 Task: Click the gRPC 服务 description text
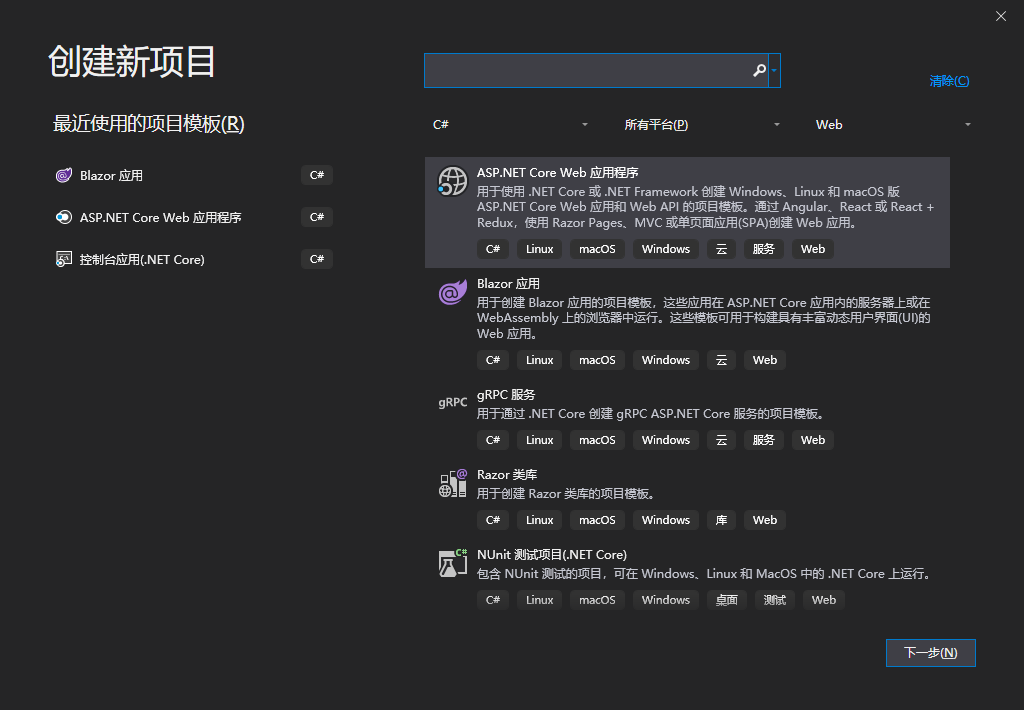(x=652, y=413)
